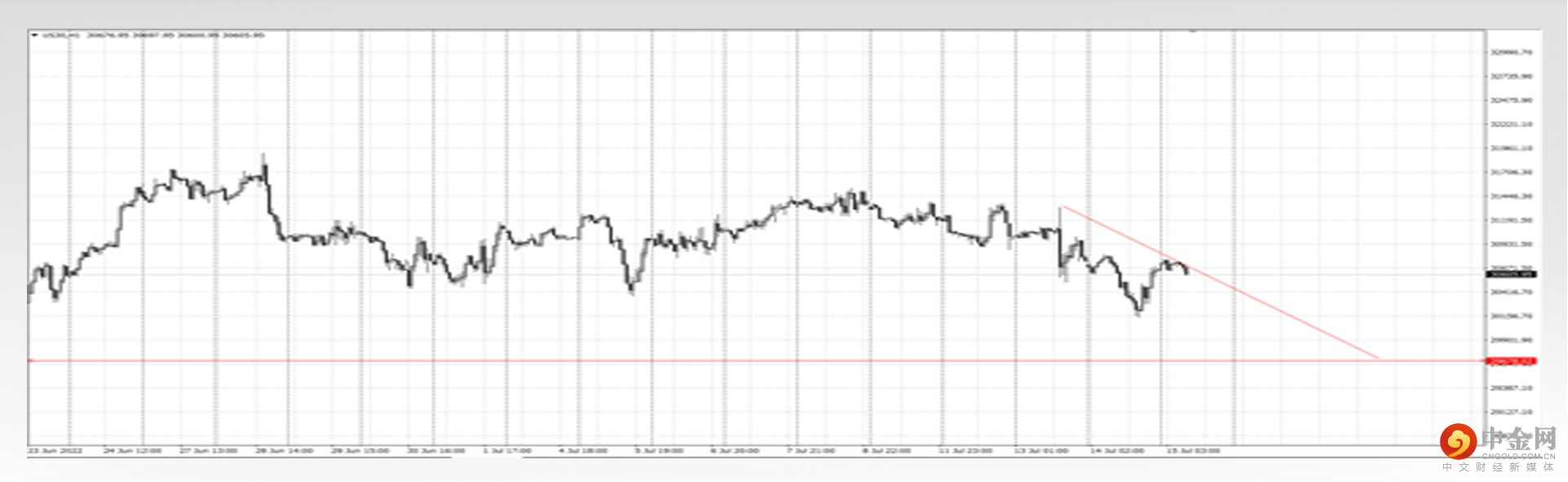1568x482 pixels.
Task: Click the 29 Jun 15:00 time label
Action: pyautogui.click(x=360, y=451)
